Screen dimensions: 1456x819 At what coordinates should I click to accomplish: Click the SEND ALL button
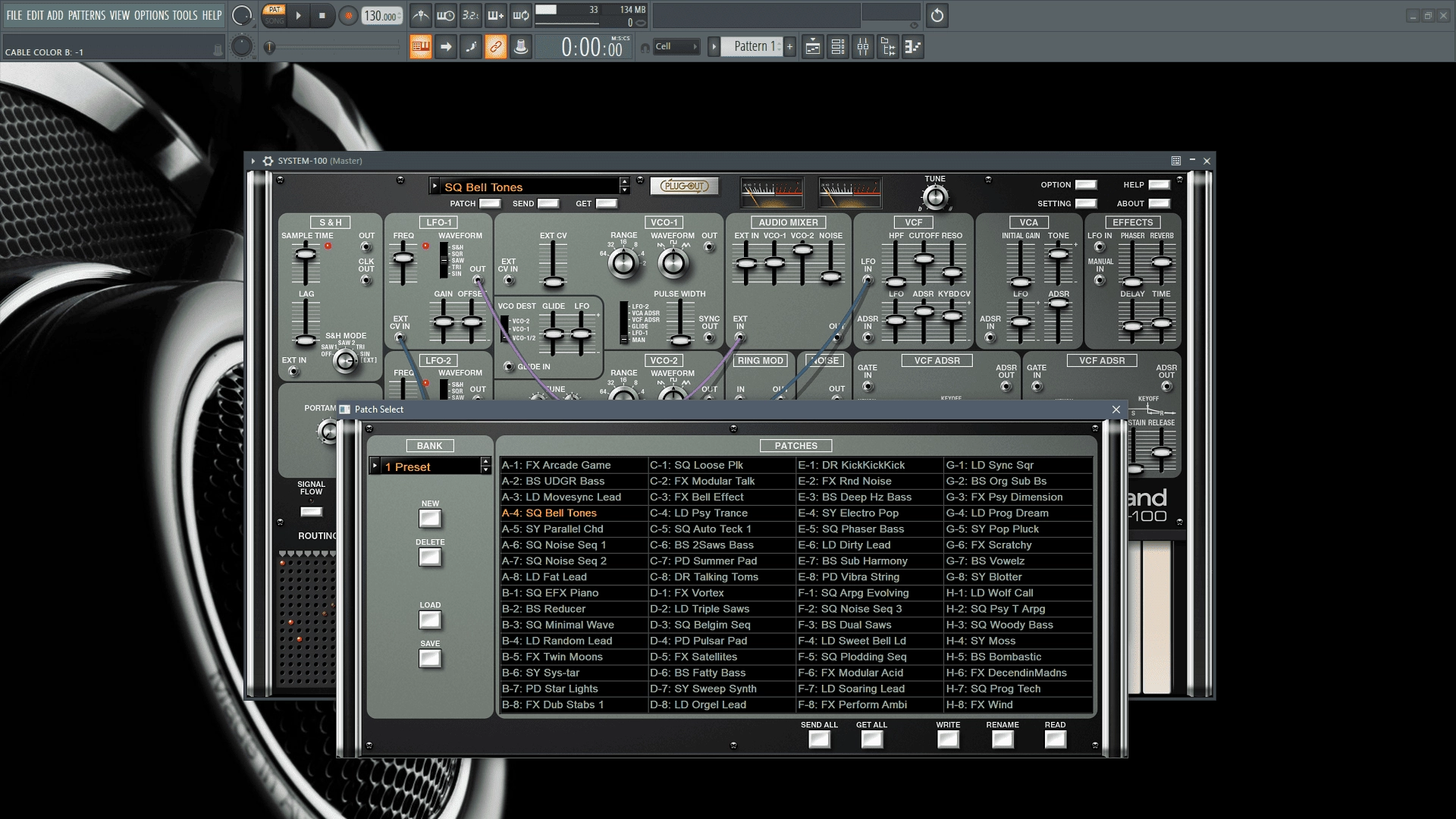pos(819,739)
